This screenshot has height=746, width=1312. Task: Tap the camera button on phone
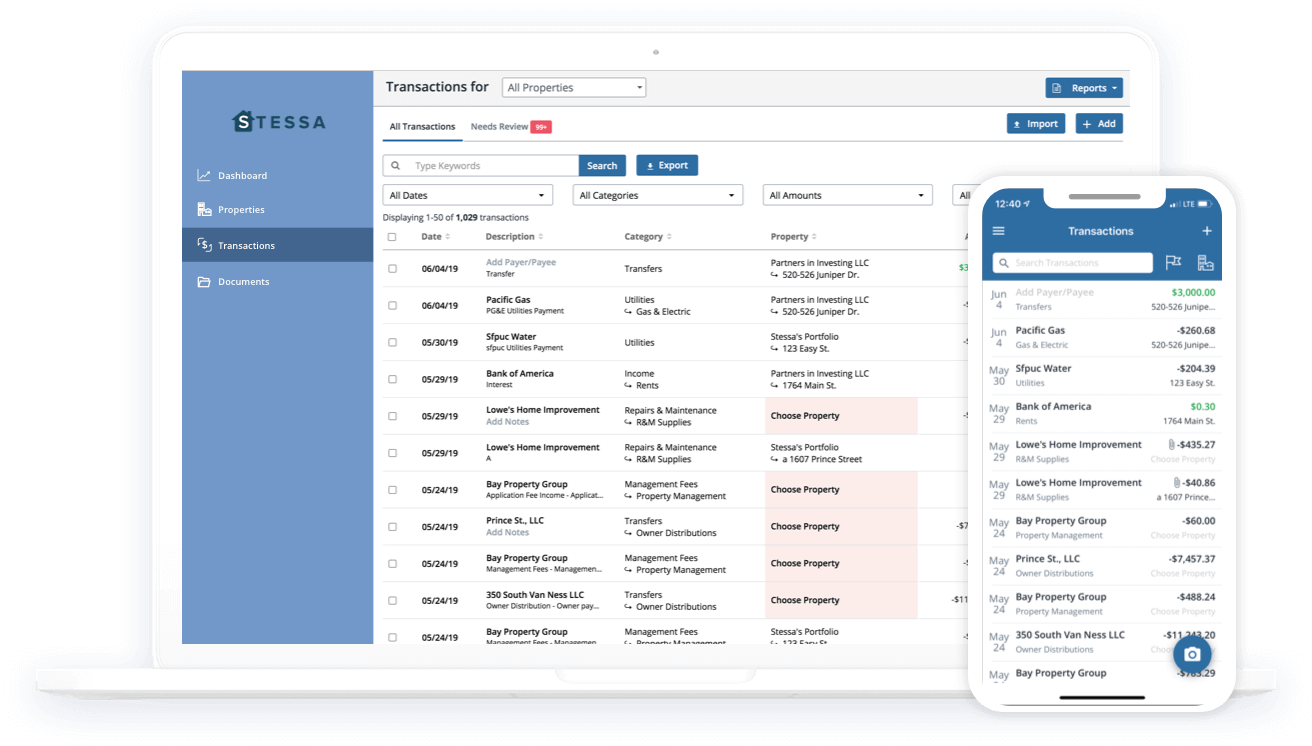(1191, 654)
